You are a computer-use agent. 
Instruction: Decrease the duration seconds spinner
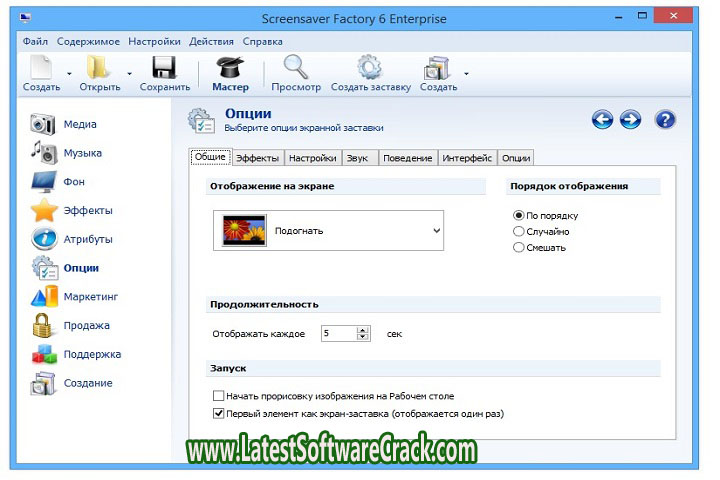363,337
